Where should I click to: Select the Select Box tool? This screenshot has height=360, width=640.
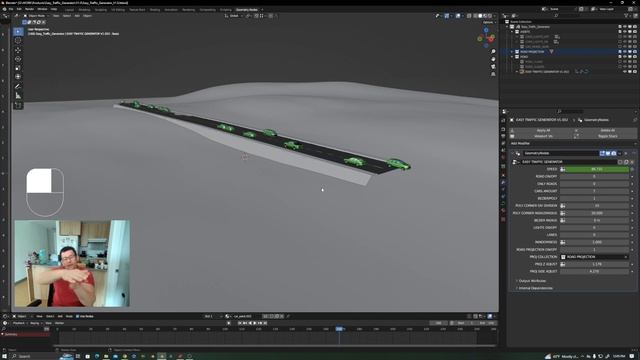18,31
